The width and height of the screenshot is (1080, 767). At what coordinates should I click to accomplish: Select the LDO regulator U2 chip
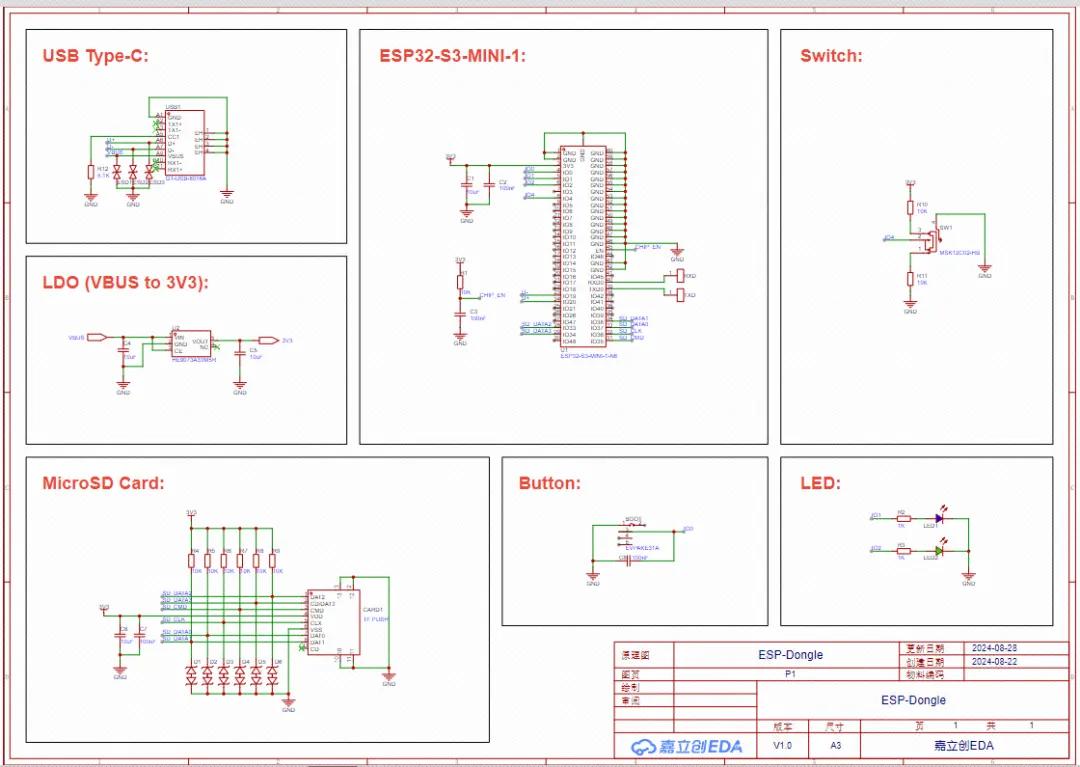191,341
